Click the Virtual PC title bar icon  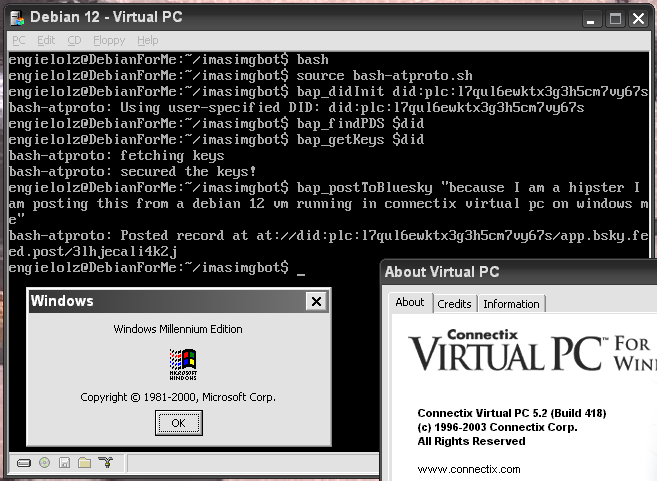click(x=15, y=17)
